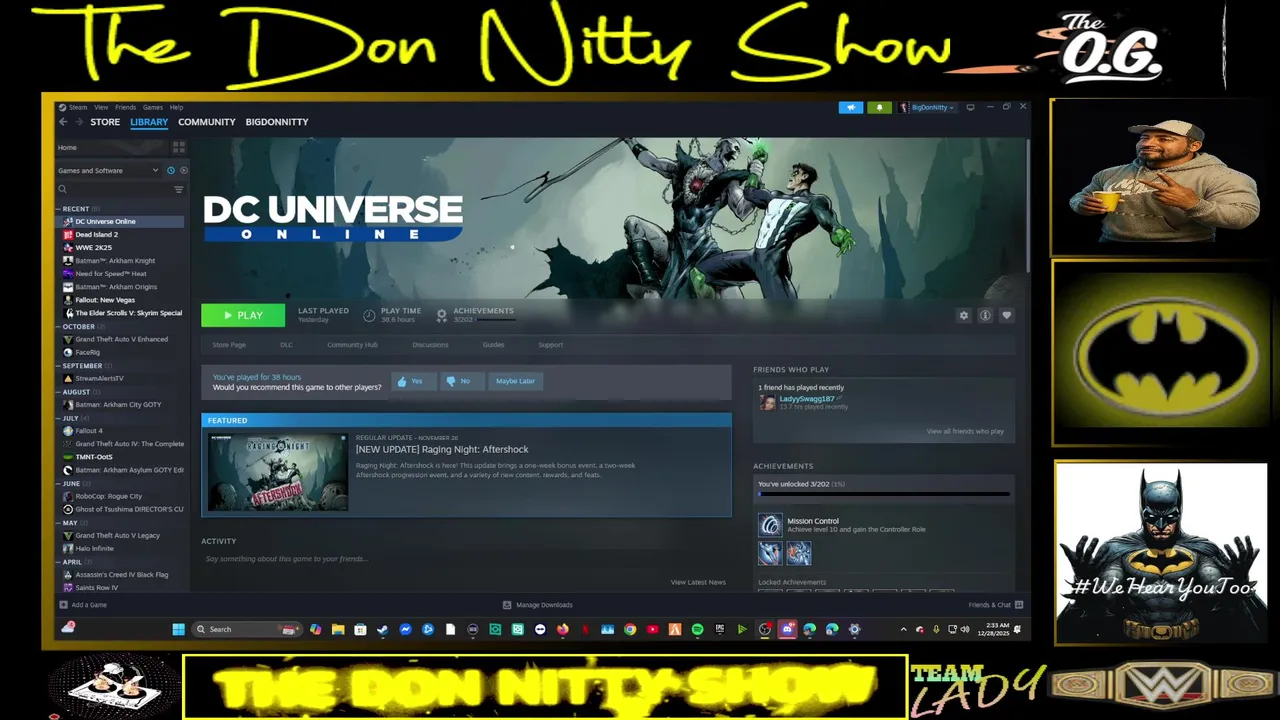Add DC Universe Online to favorites heart
Screen dimensions: 1280x720
[x=1007, y=315]
